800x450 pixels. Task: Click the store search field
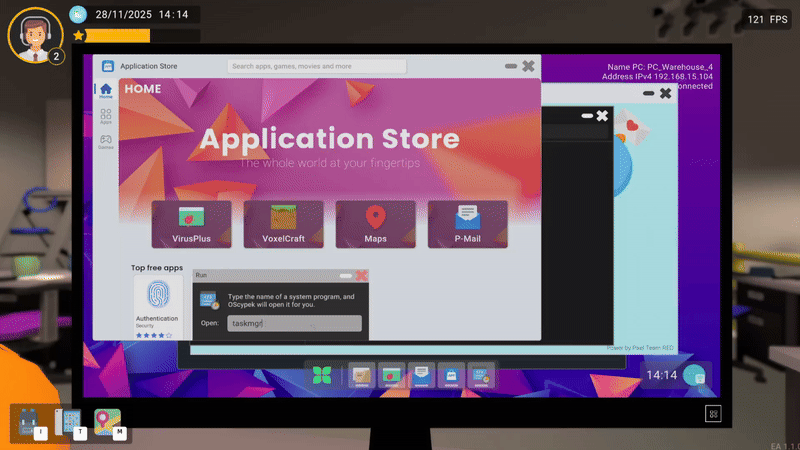point(317,67)
